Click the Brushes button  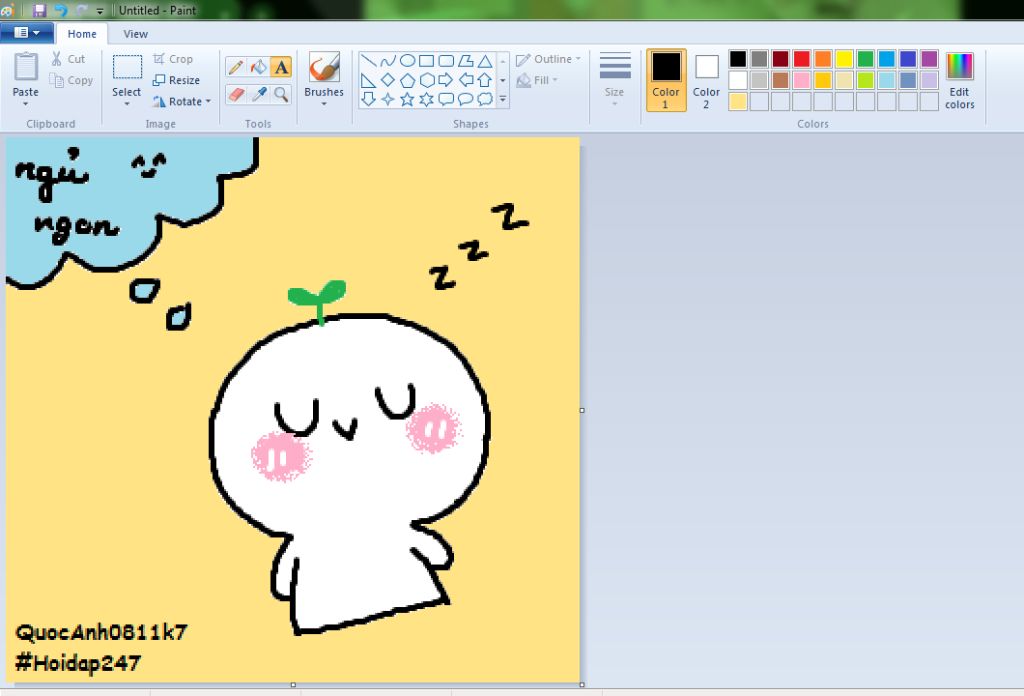click(324, 74)
